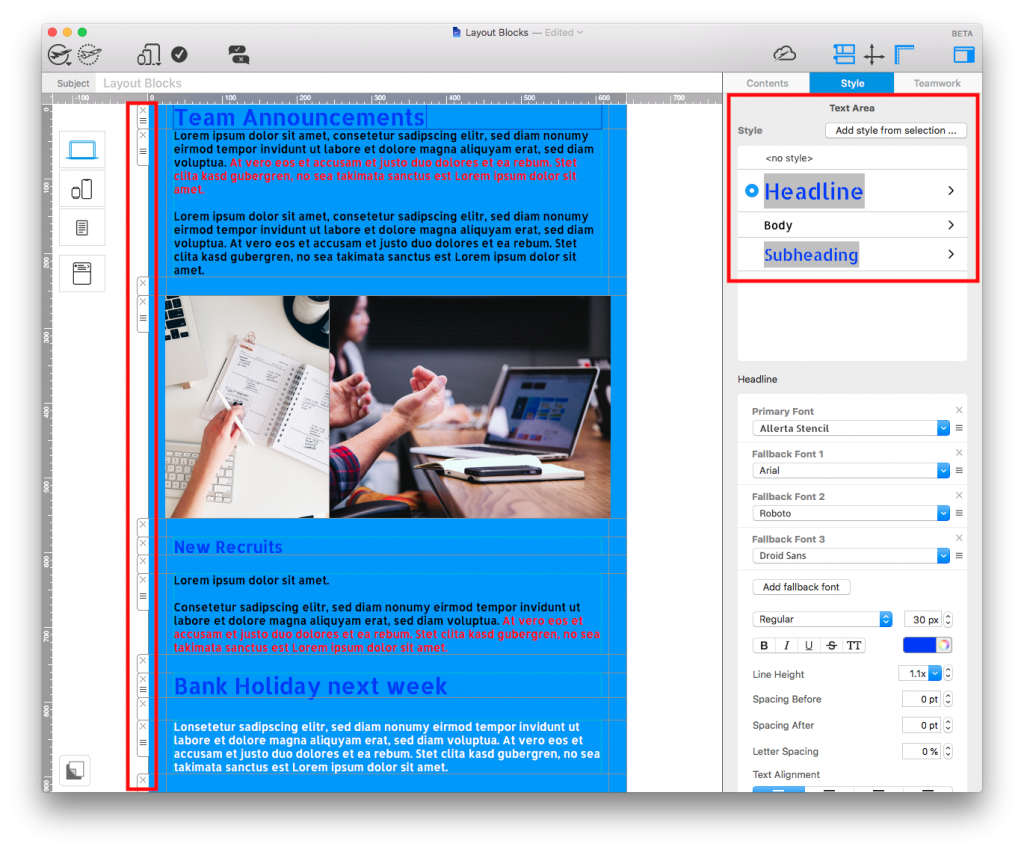Toggle all caps TT formatting
Viewport: 1024px width, 852px height.
coord(854,646)
